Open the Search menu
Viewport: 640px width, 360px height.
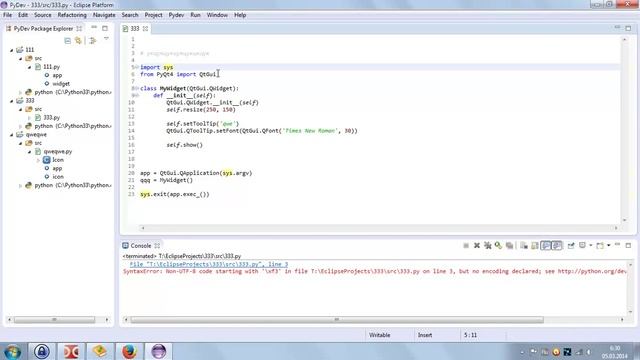(x=130, y=15)
